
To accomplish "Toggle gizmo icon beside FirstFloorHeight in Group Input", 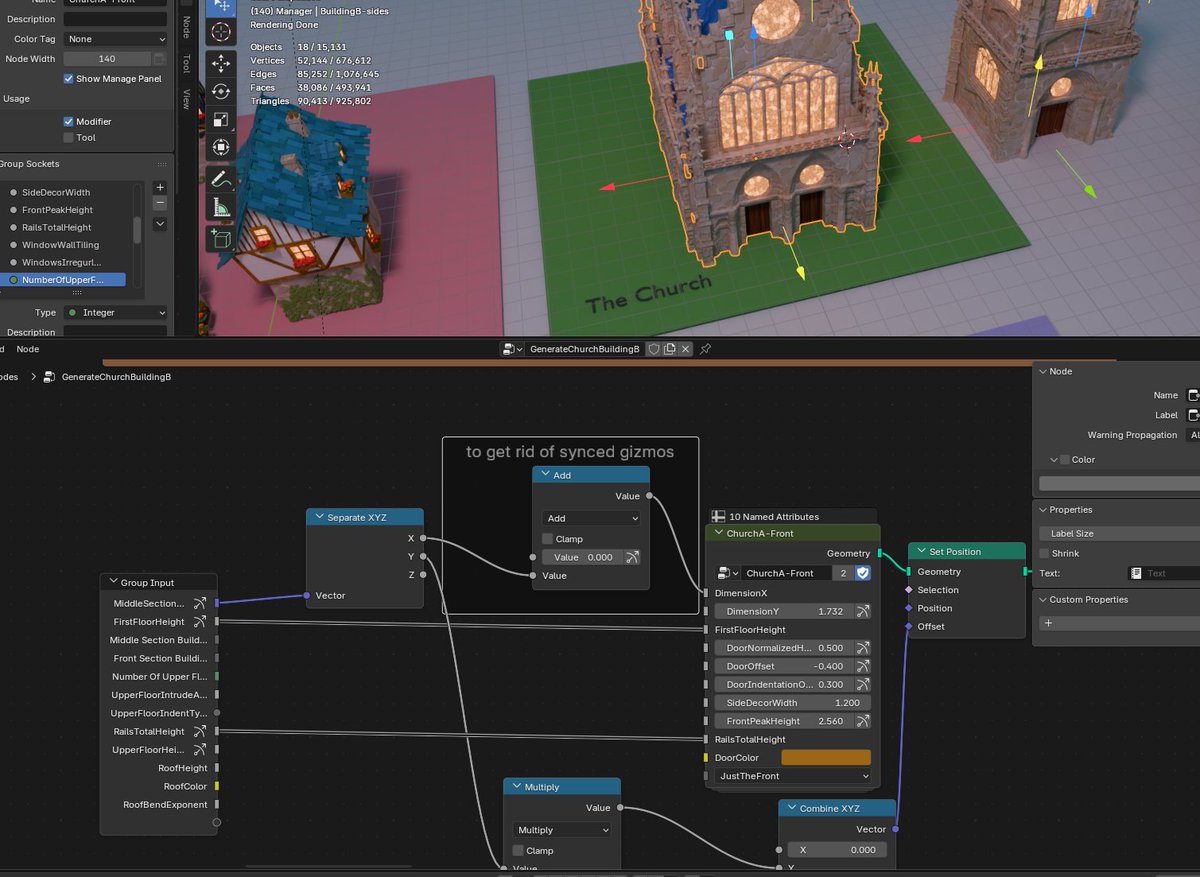I will [200, 622].
